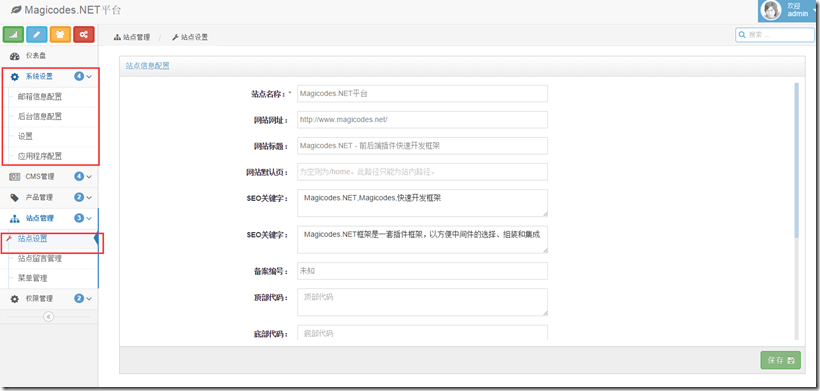The height and width of the screenshot is (391, 820).
Task: Click SEO textarea containing 框架是一套插件框架
Action: (422, 239)
